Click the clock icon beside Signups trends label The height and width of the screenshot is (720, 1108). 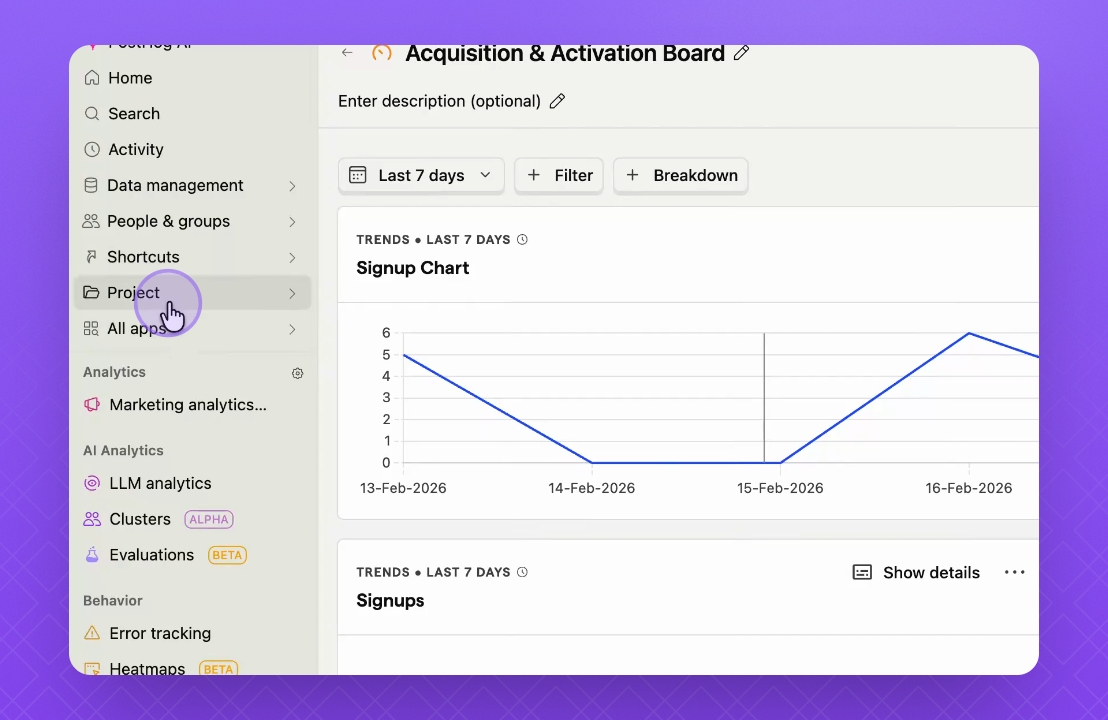click(522, 572)
